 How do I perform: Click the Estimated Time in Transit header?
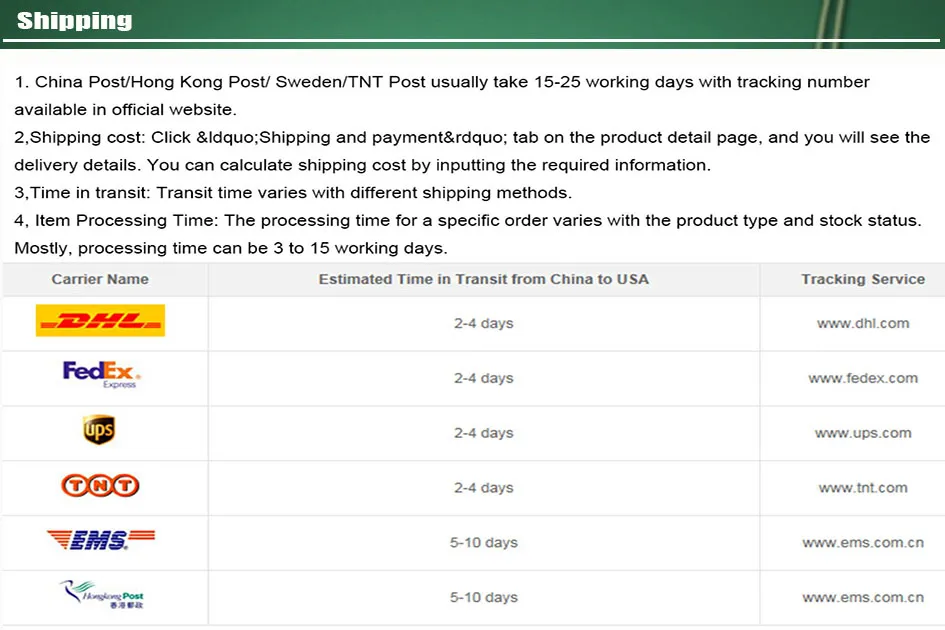pos(484,279)
